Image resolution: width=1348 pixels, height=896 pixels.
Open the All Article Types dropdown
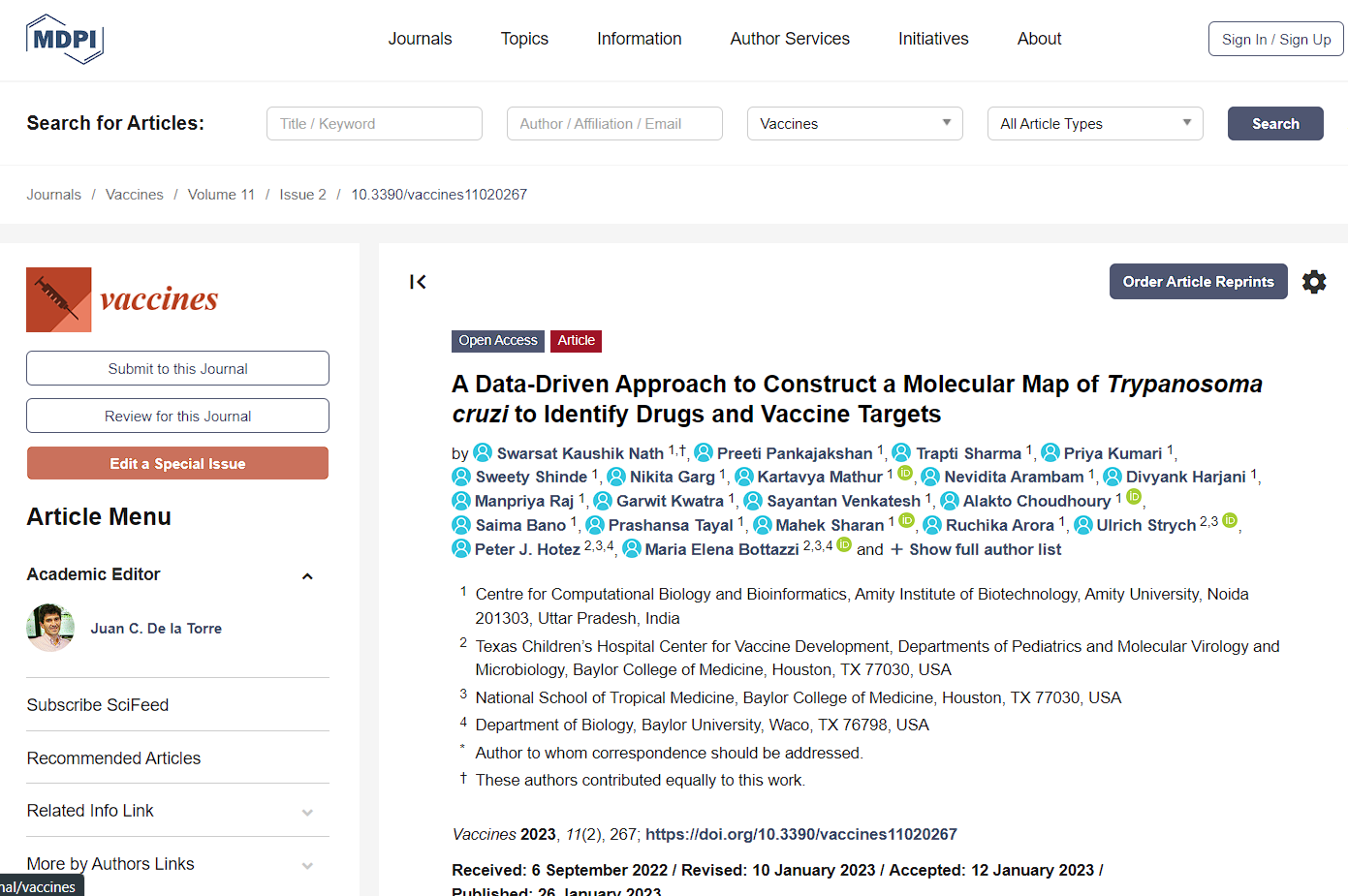(1095, 124)
